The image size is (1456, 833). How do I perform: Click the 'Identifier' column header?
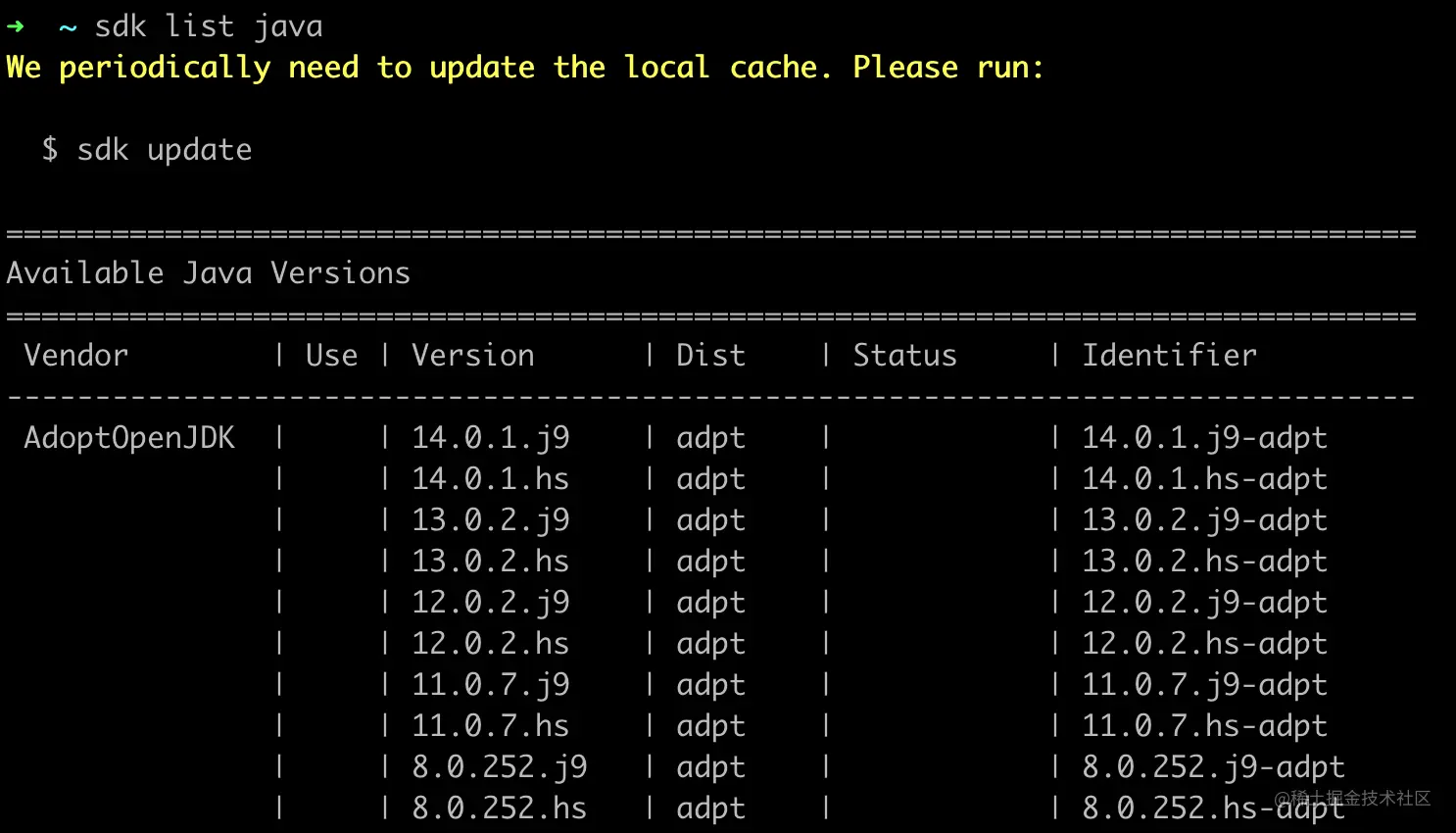(x=1169, y=355)
